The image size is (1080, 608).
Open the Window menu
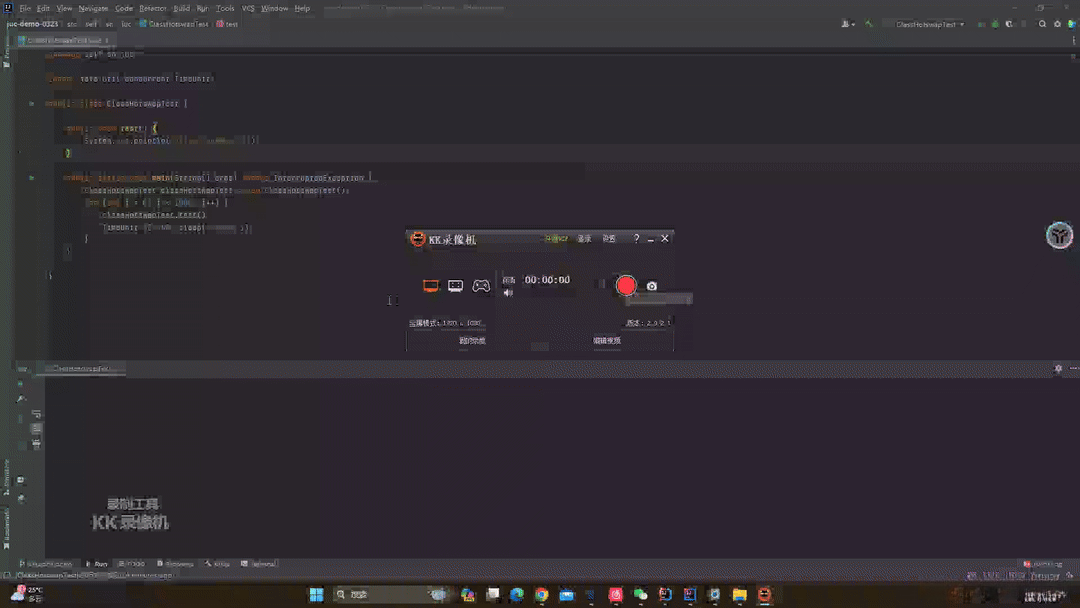point(274,8)
